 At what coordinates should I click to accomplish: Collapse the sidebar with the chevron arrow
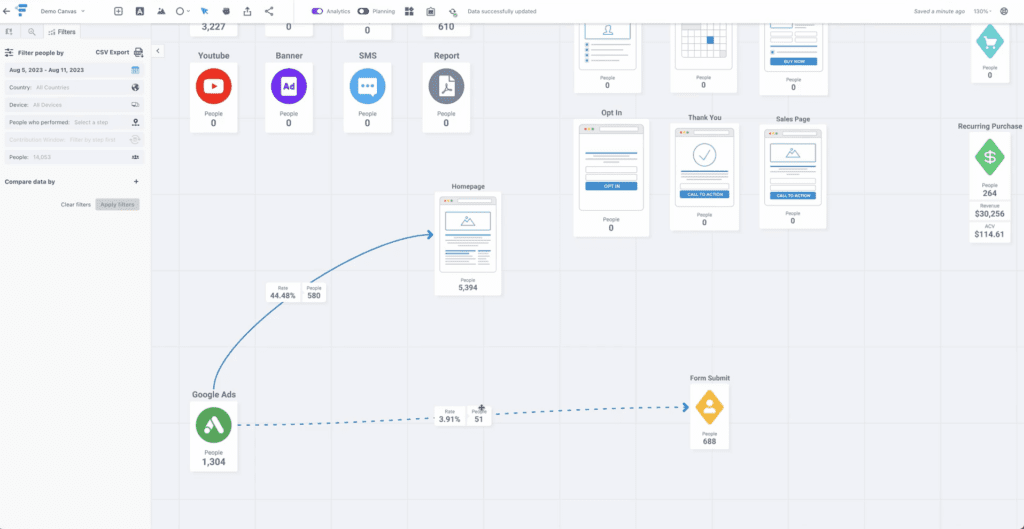[157, 50]
